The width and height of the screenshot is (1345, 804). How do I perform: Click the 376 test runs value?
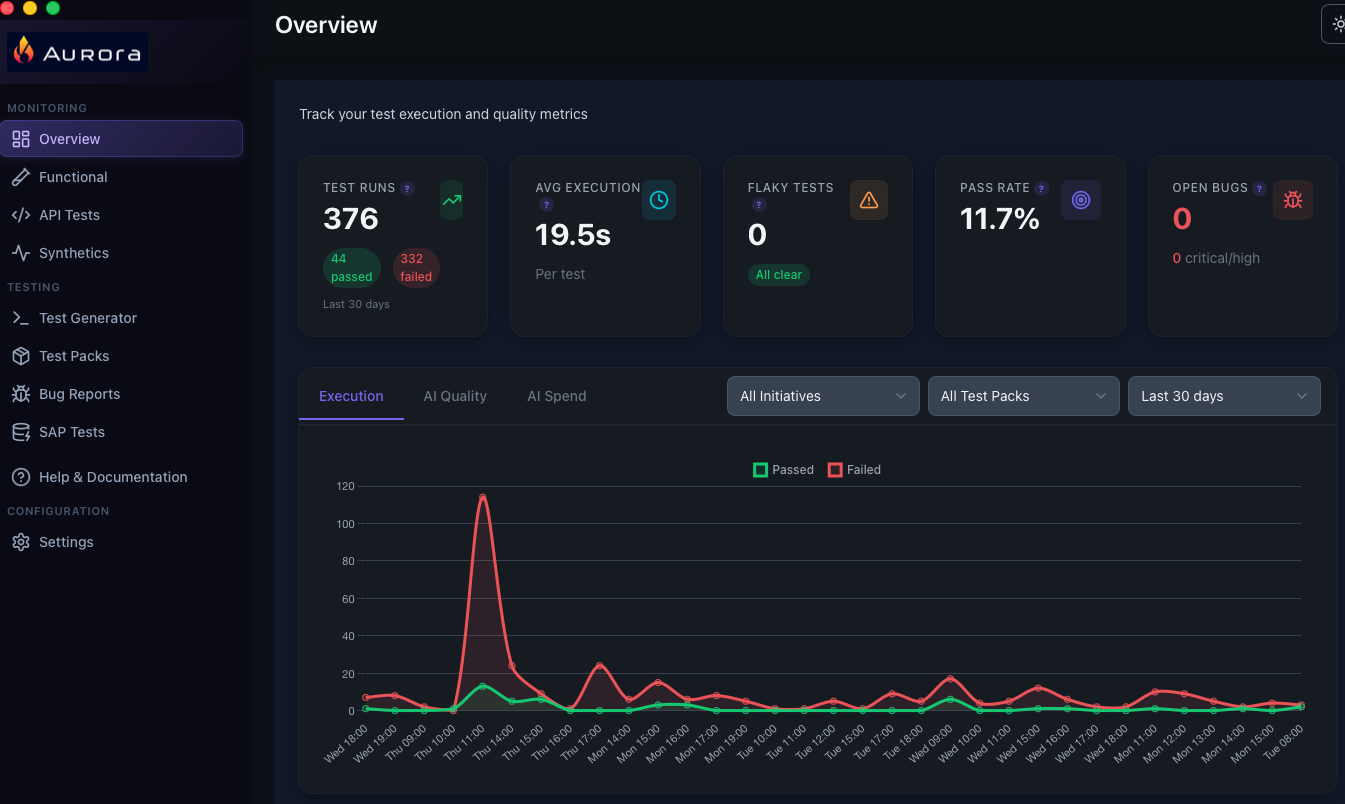(x=351, y=219)
